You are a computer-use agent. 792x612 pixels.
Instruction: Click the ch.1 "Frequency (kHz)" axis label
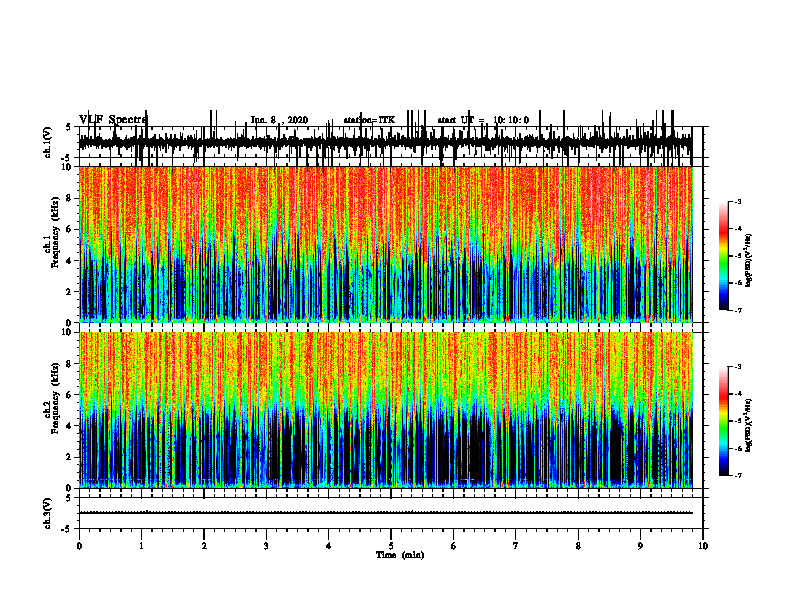pyautogui.click(x=55, y=233)
